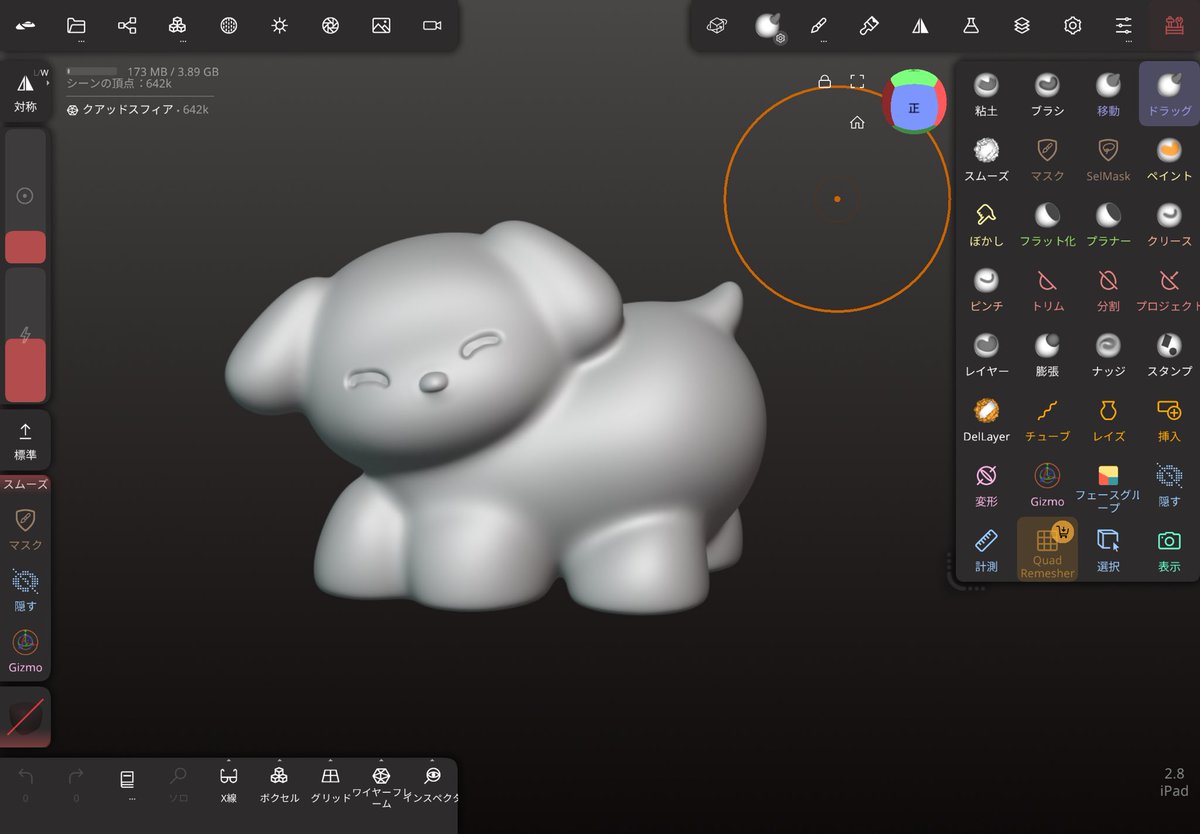The width and height of the screenshot is (1200, 834).
Task: Adjust the radius slider in left sidebar
Action: 26,196
